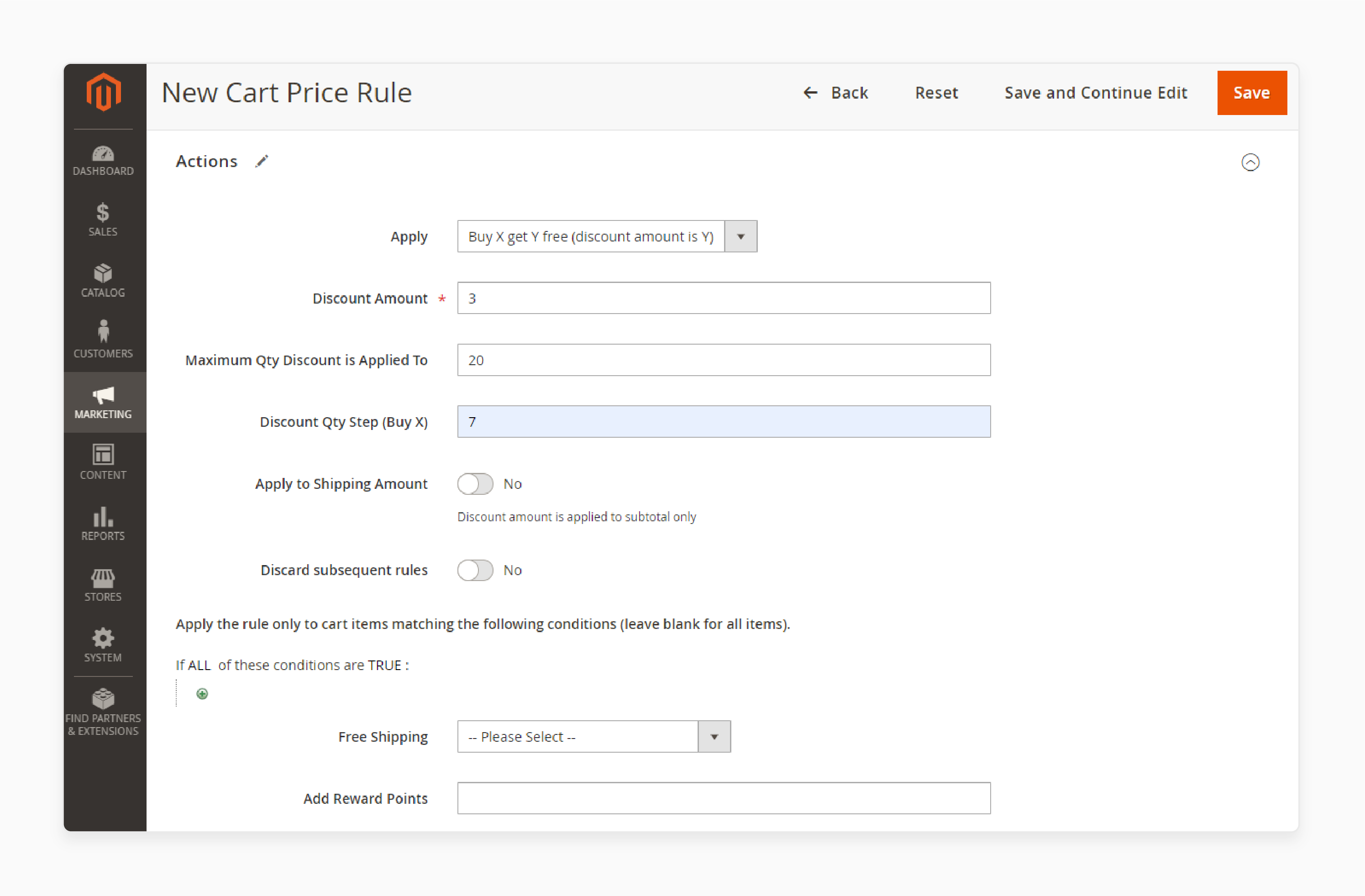Toggle the Discard subsequent rules switch
1365x896 pixels.
475,570
